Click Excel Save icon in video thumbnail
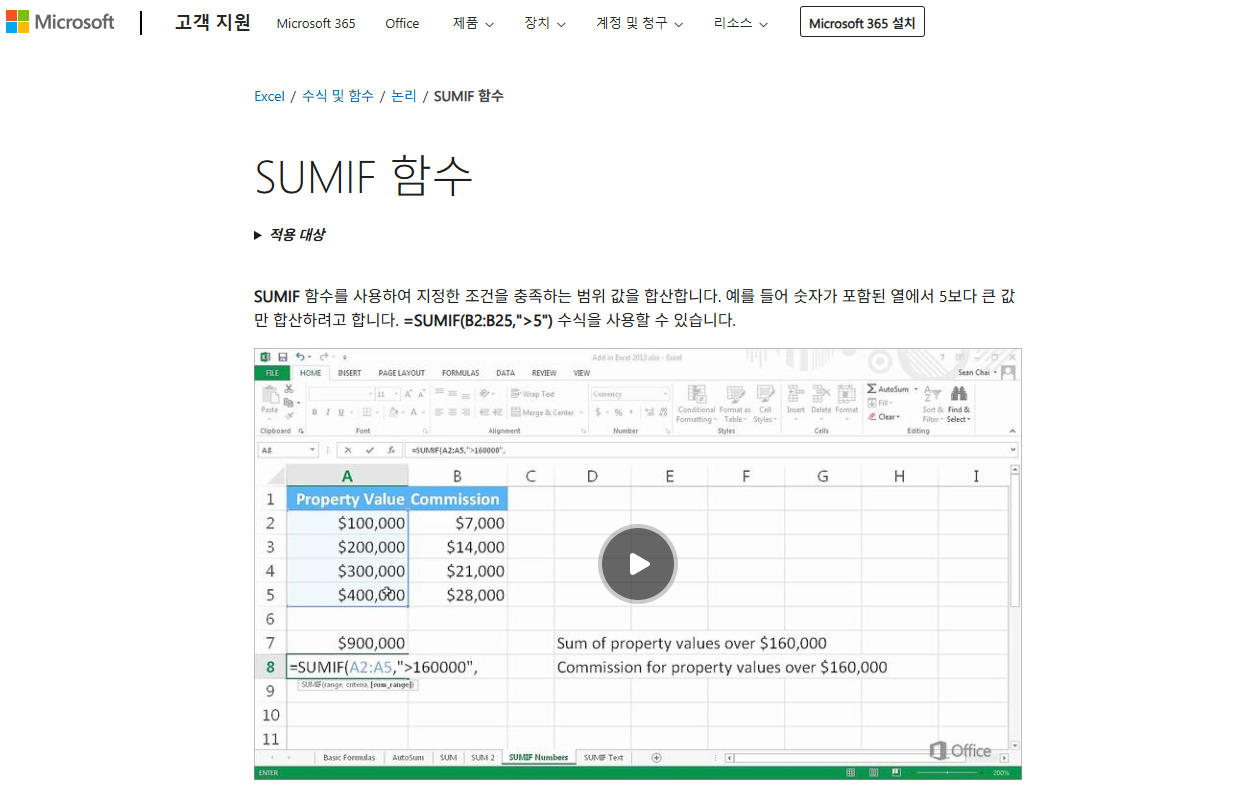Viewport: 1253px width, 791px height. point(283,357)
